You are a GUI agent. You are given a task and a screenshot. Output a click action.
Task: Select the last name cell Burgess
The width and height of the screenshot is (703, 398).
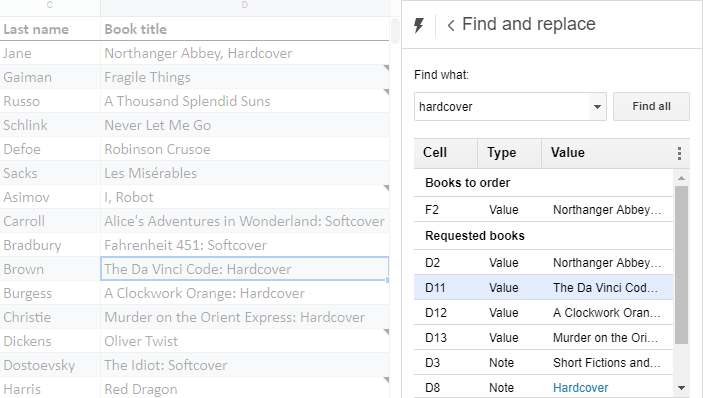(x=50, y=293)
